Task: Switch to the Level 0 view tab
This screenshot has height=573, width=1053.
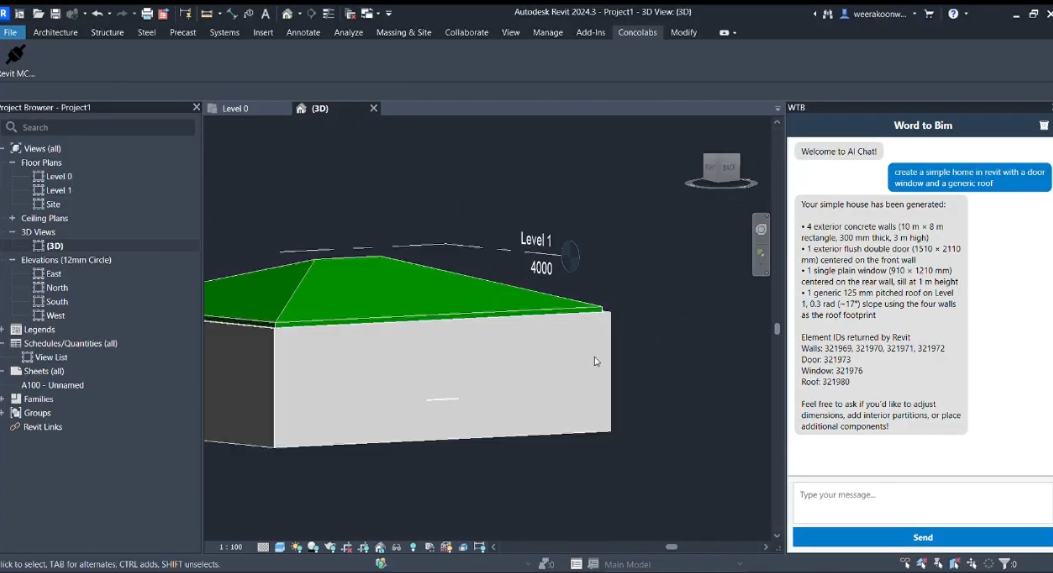Action: pyautogui.click(x=235, y=108)
